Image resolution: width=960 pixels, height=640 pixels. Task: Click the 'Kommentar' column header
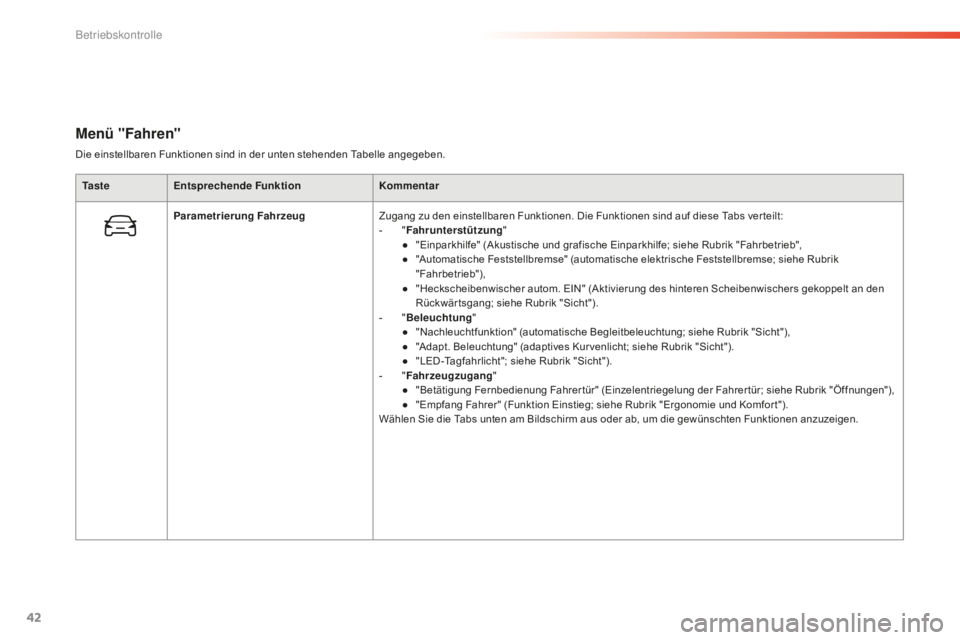click(409, 186)
